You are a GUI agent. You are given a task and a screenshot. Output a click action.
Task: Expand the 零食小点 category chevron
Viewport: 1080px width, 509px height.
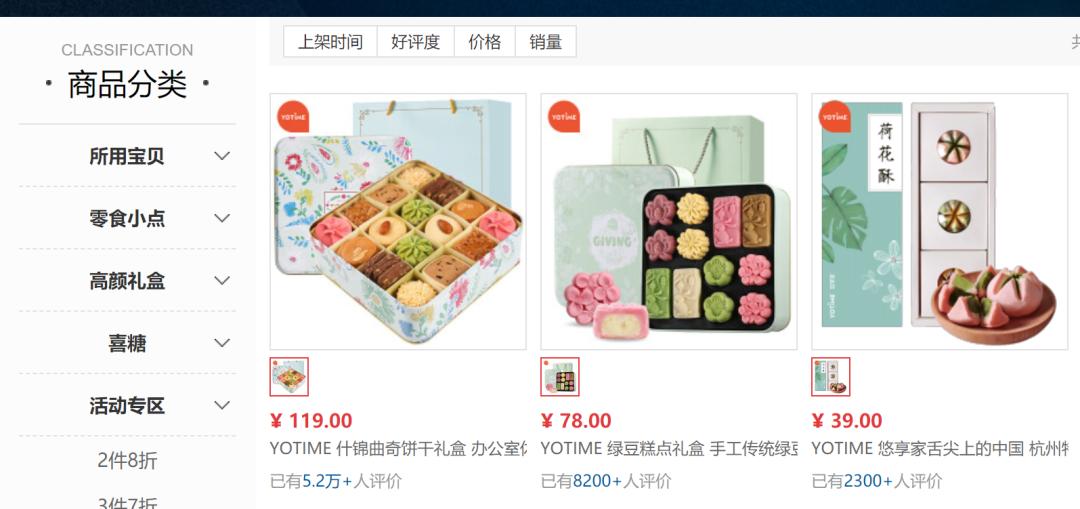tap(222, 218)
